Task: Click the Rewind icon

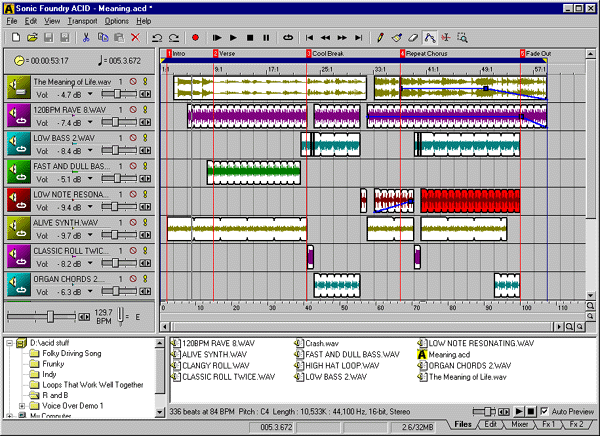Action: (x=325, y=38)
